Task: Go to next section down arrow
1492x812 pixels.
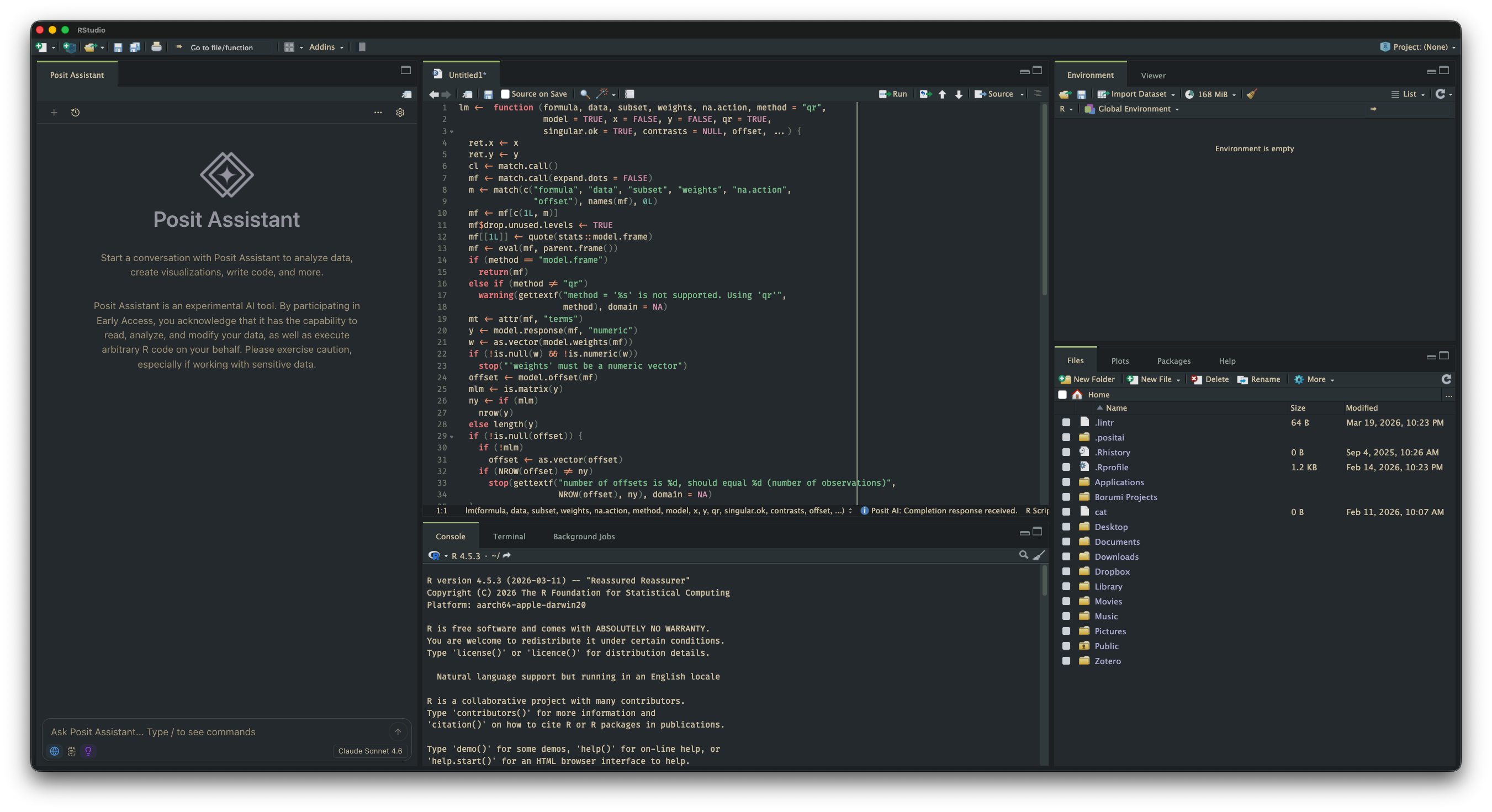Action: point(959,94)
